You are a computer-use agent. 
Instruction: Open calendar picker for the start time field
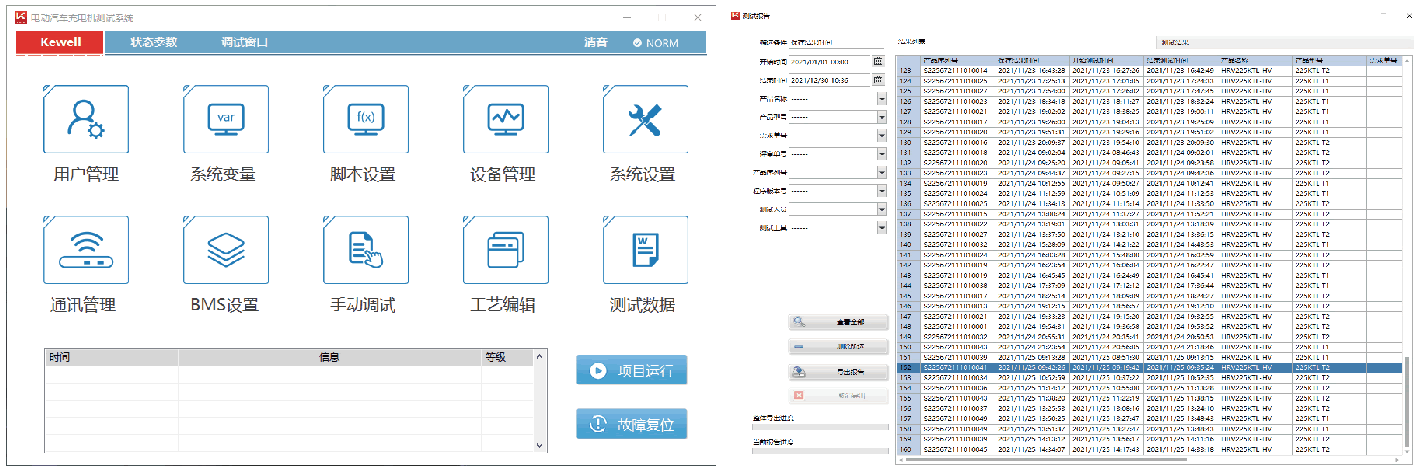[x=878, y=61]
